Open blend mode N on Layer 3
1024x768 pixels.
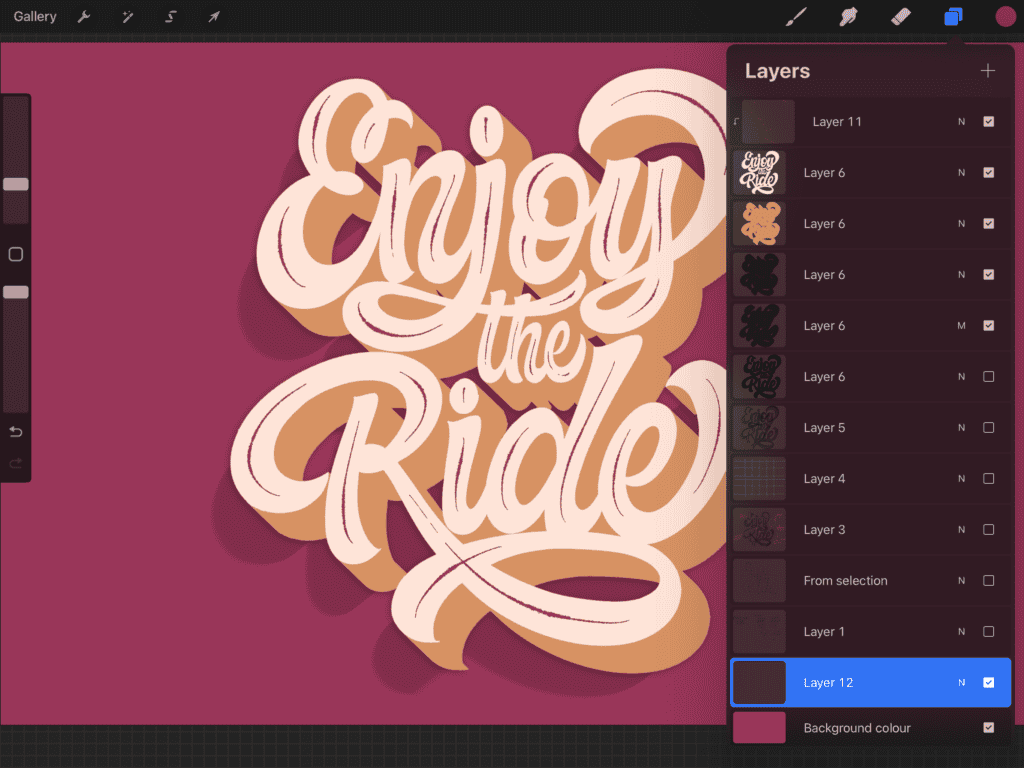click(961, 529)
